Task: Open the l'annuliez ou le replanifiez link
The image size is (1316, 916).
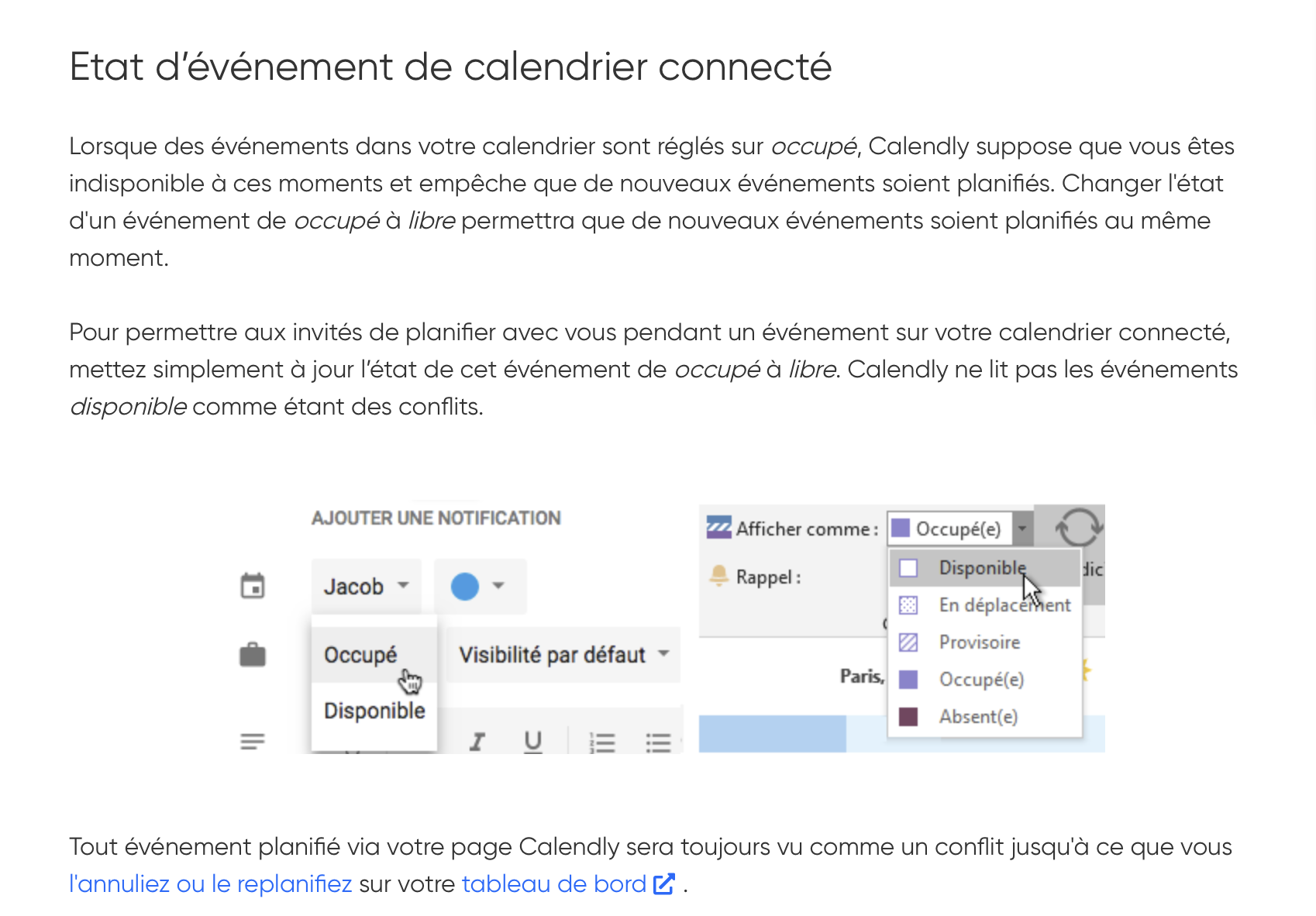Action: [x=211, y=883]
